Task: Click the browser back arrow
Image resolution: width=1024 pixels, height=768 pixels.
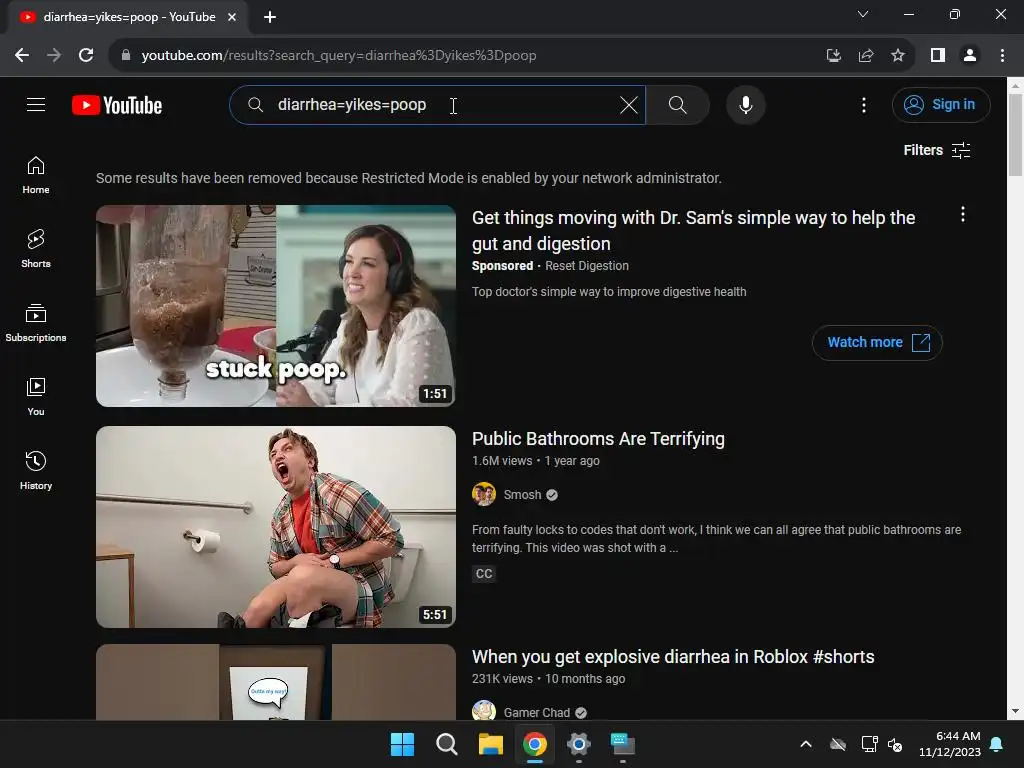Action: [x=22, y=56]
